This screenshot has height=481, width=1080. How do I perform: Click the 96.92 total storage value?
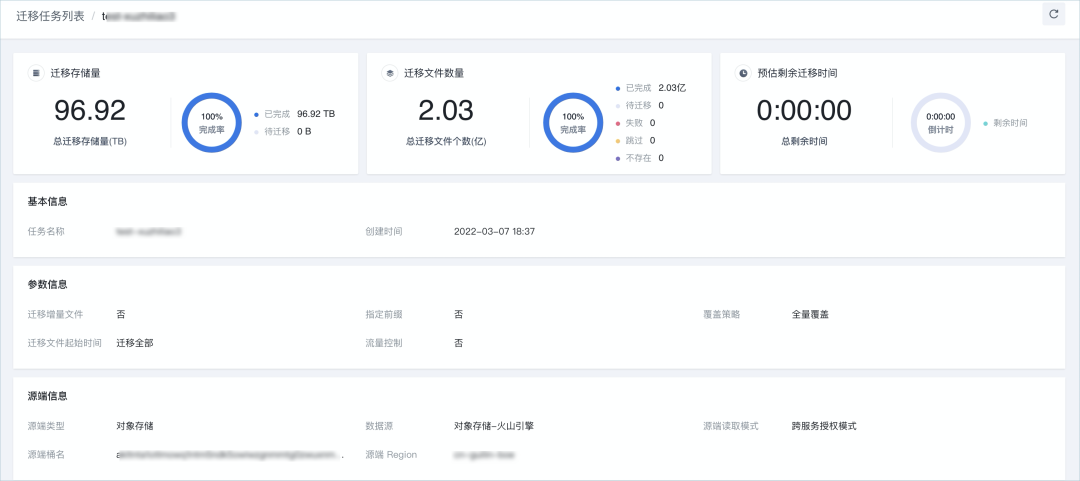coord(90,110)
